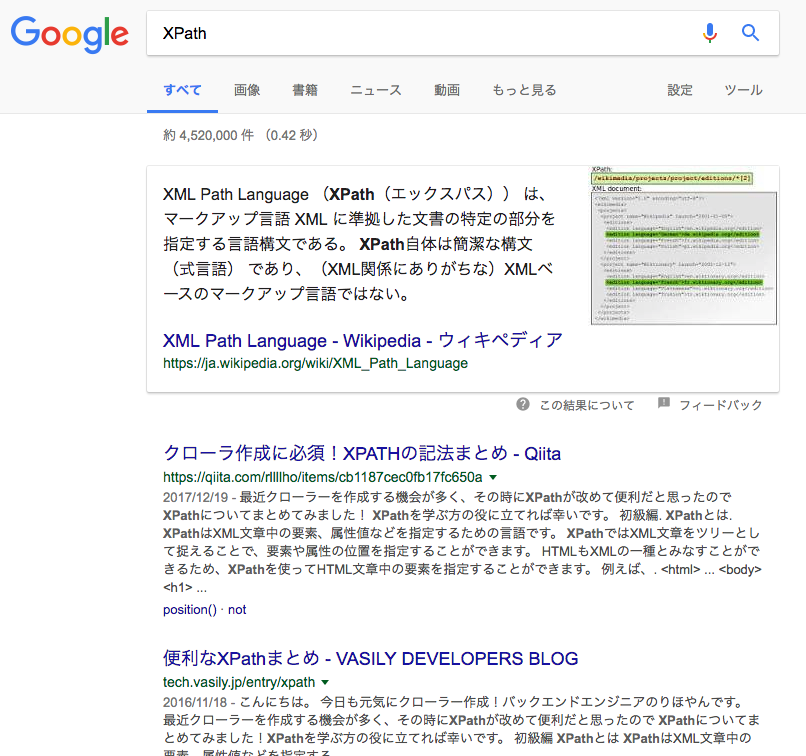Switch to the 画像 tab
Viewport: 806px width, 756px height.
point(247,90)
